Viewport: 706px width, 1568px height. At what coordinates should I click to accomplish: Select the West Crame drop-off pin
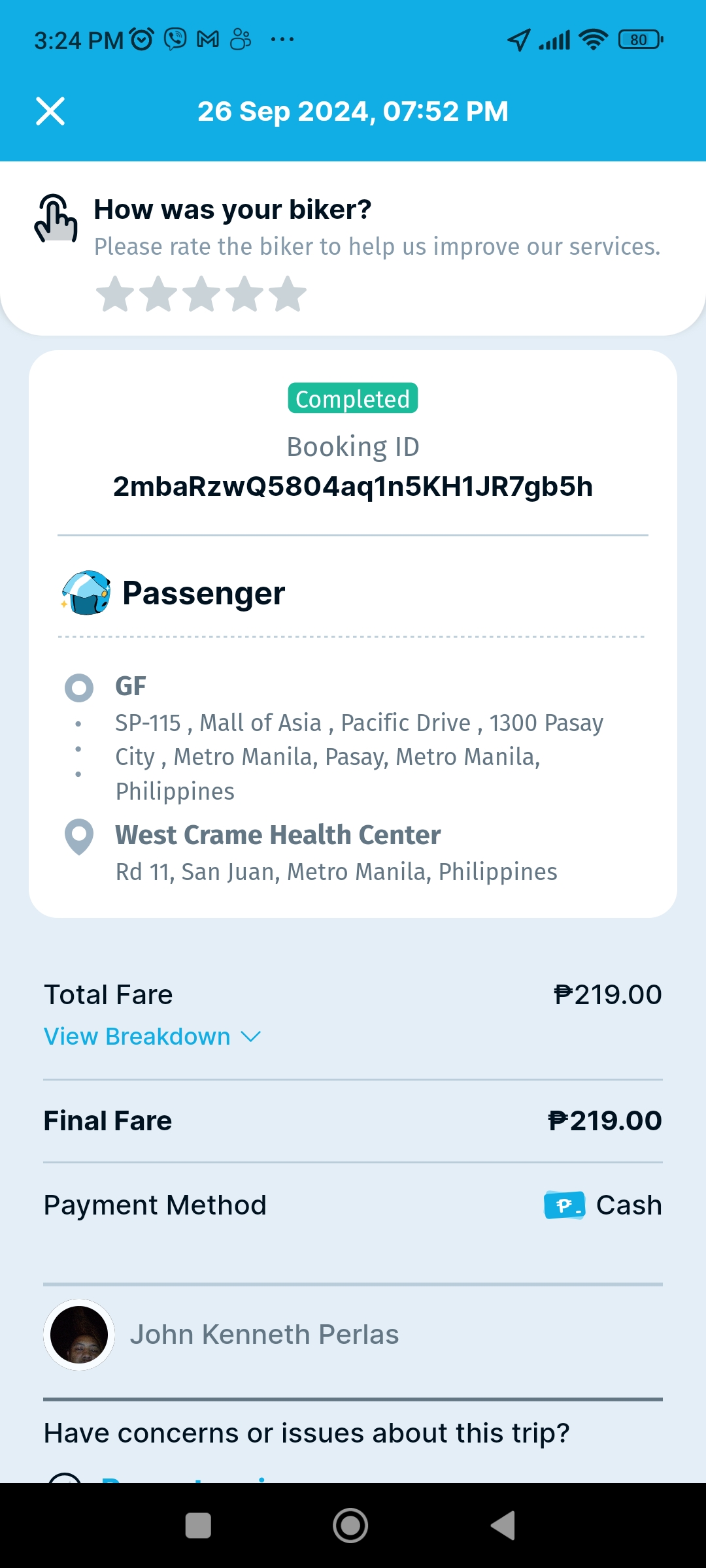pyautogui.click(x=79, y=836)
